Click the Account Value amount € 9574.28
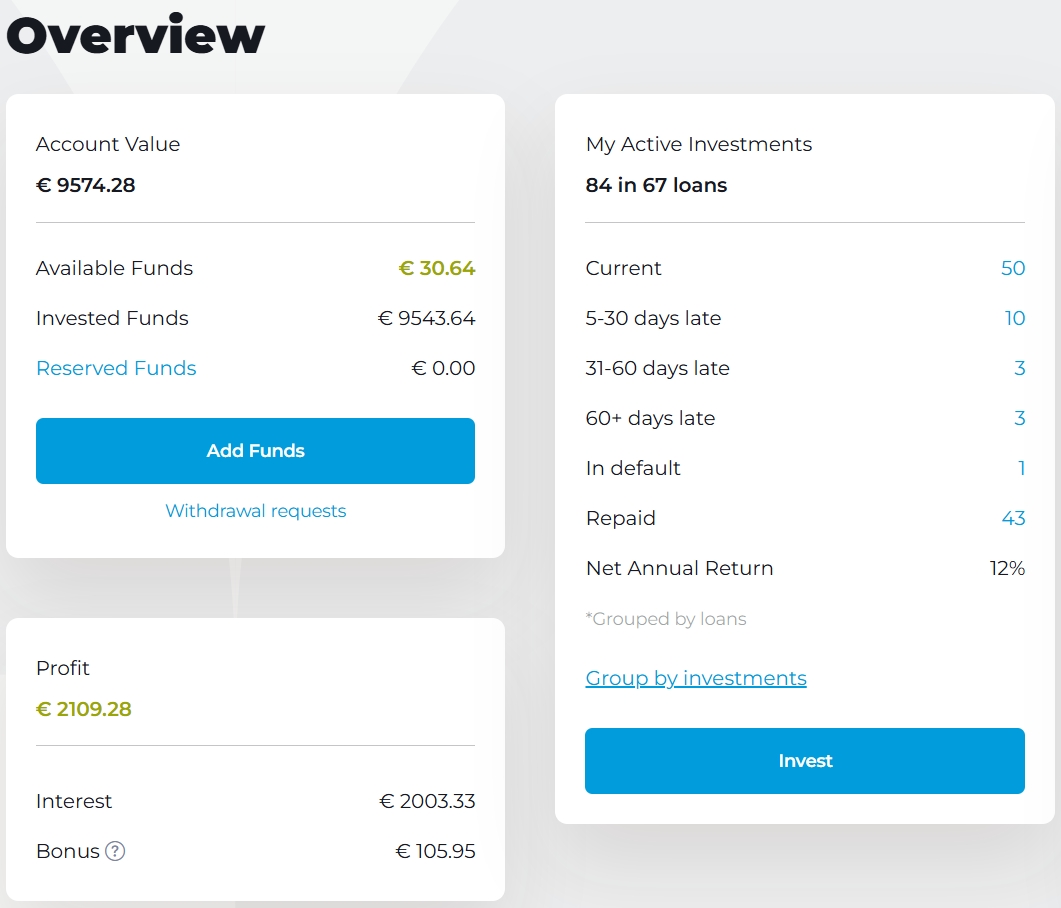Image resolution: width=1061 pixels, height=908 pixels. 85,185
